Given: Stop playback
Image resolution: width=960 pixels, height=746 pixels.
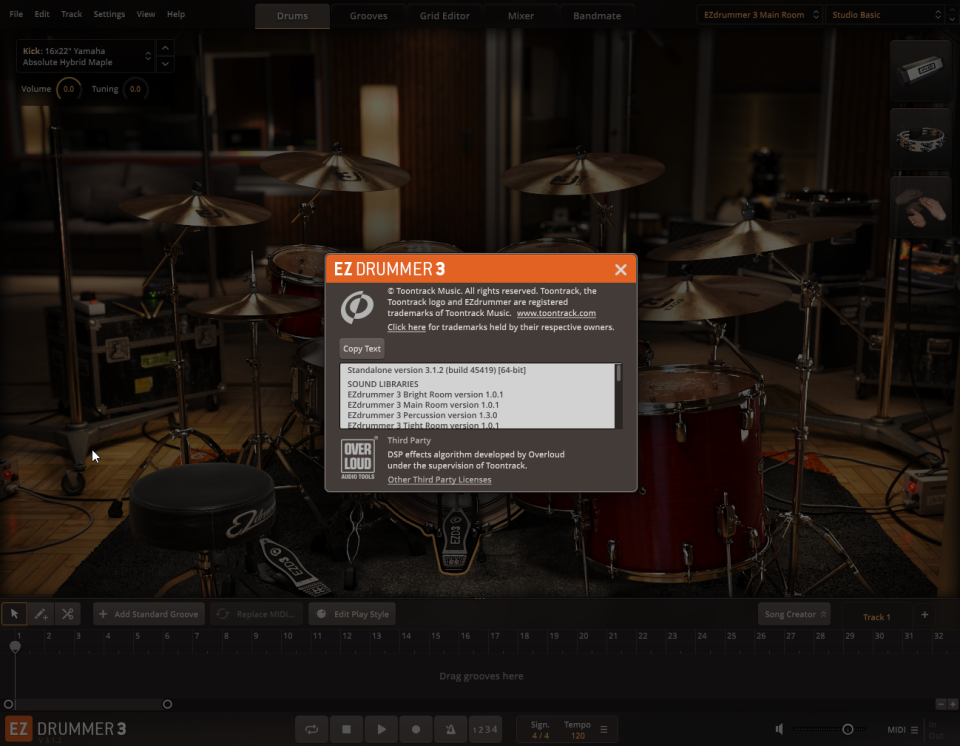Looking at the screenshot, I should pos(346,729).
